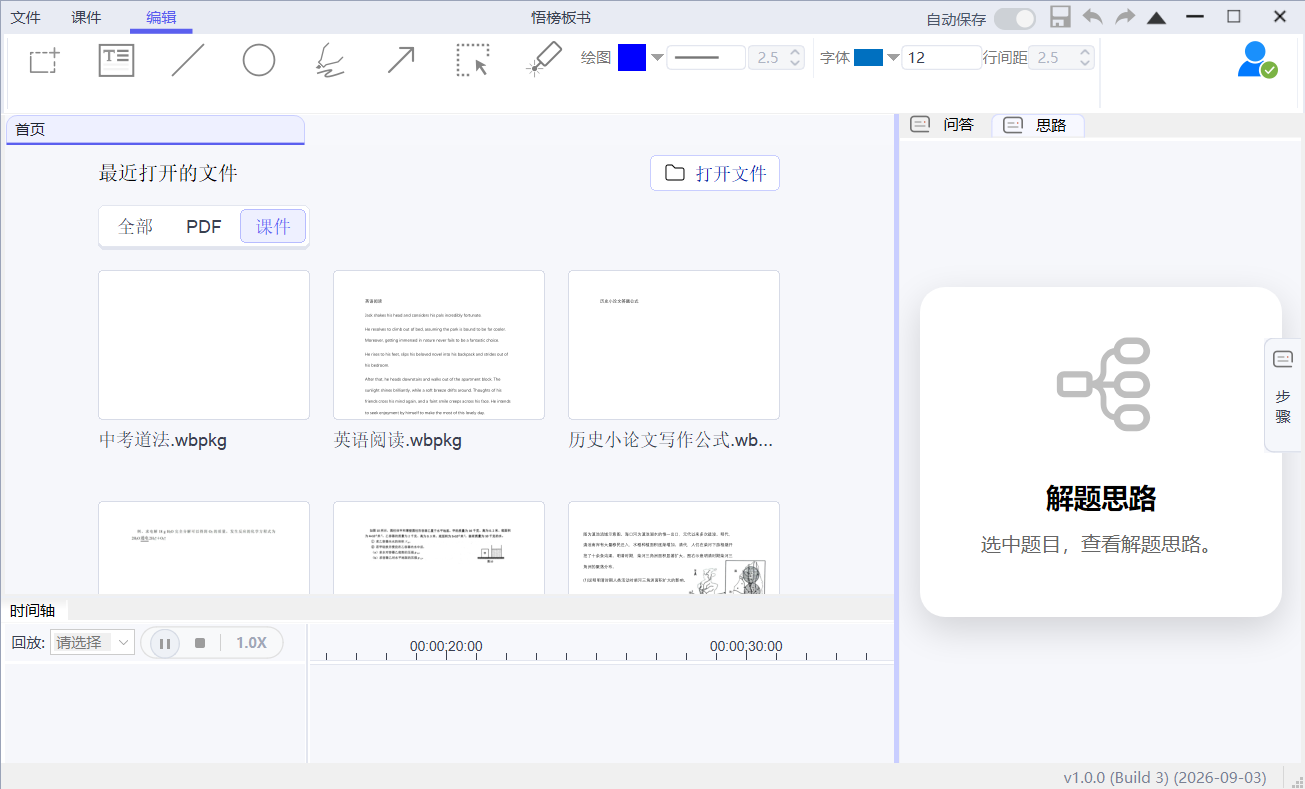
Task: Activate the laser pointer tool
Action: [x=544, y=60]
